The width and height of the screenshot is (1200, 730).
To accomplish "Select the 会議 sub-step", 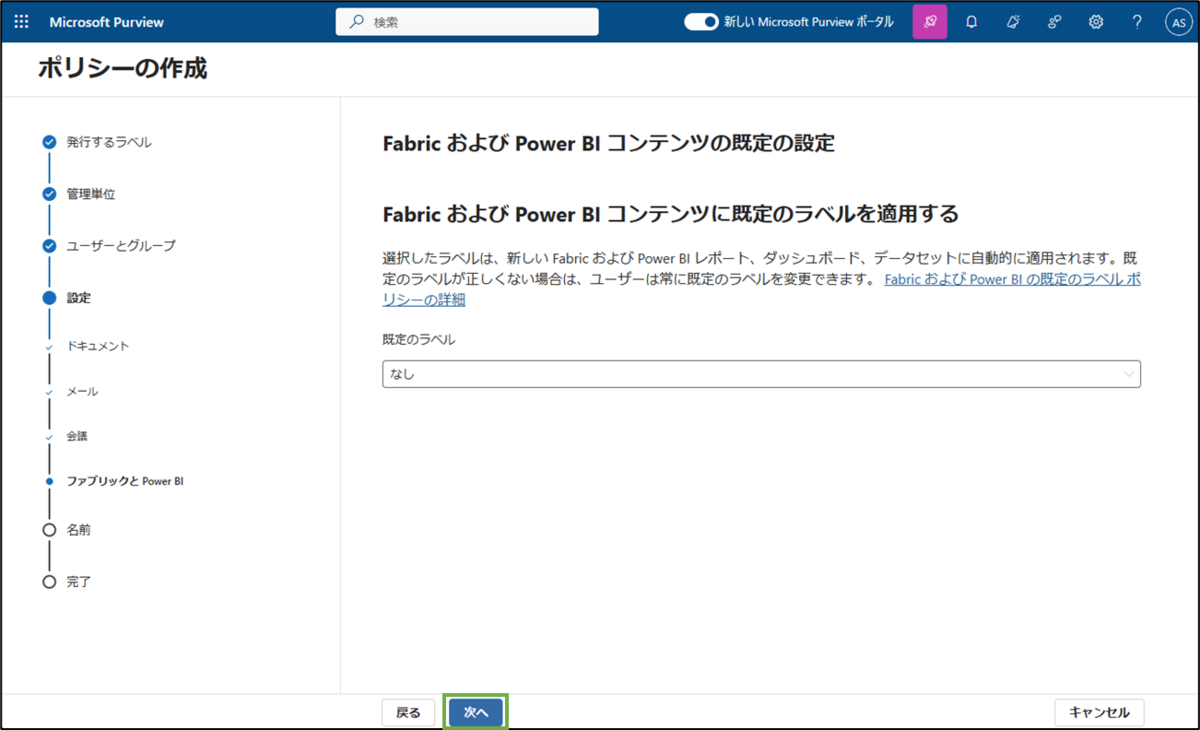I will (x=78, y=436).
